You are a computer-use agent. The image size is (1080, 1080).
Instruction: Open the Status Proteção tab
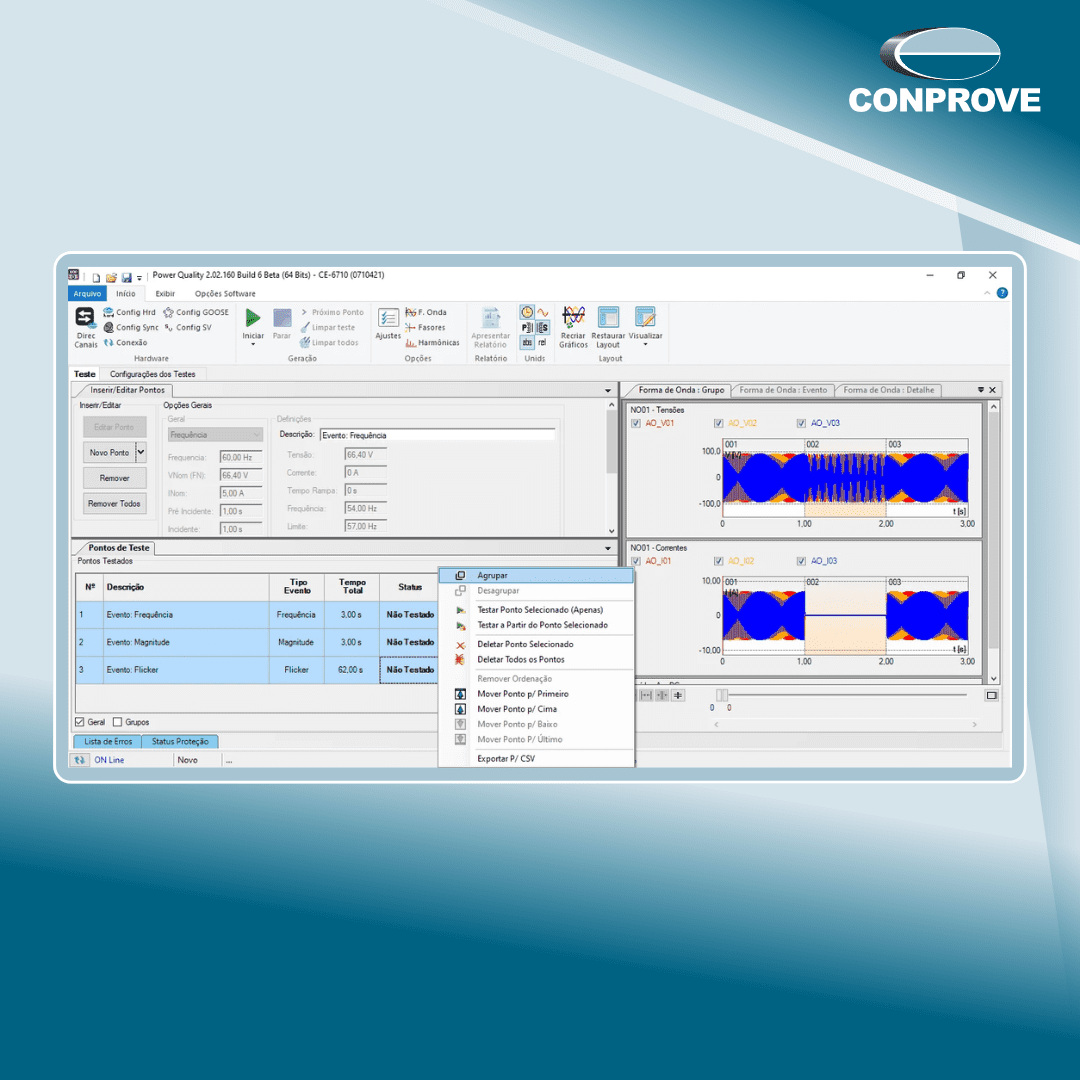[180, 741]
